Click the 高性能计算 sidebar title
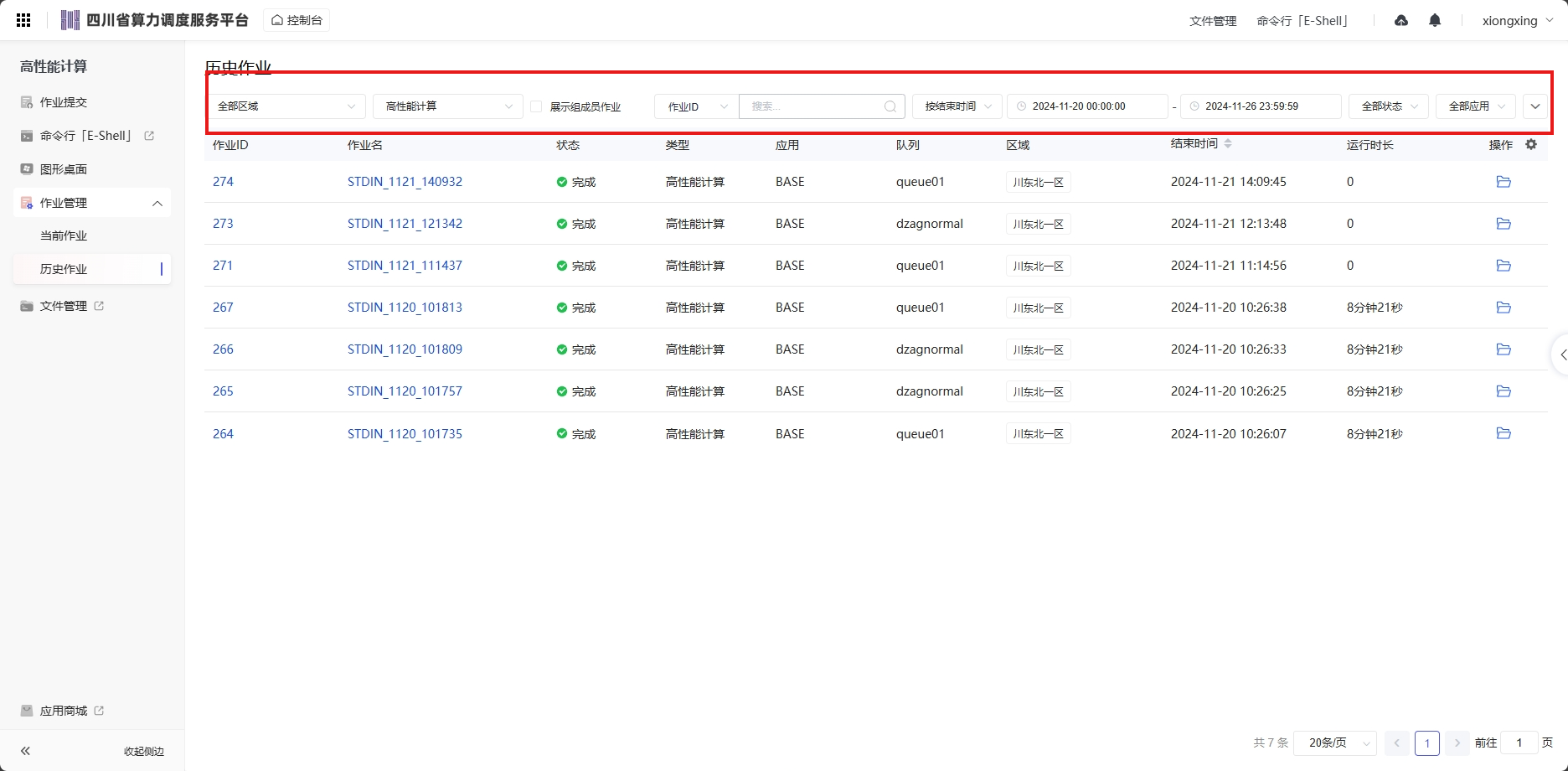The width and height of the screenshot is (1568, 771). [54, 66]
